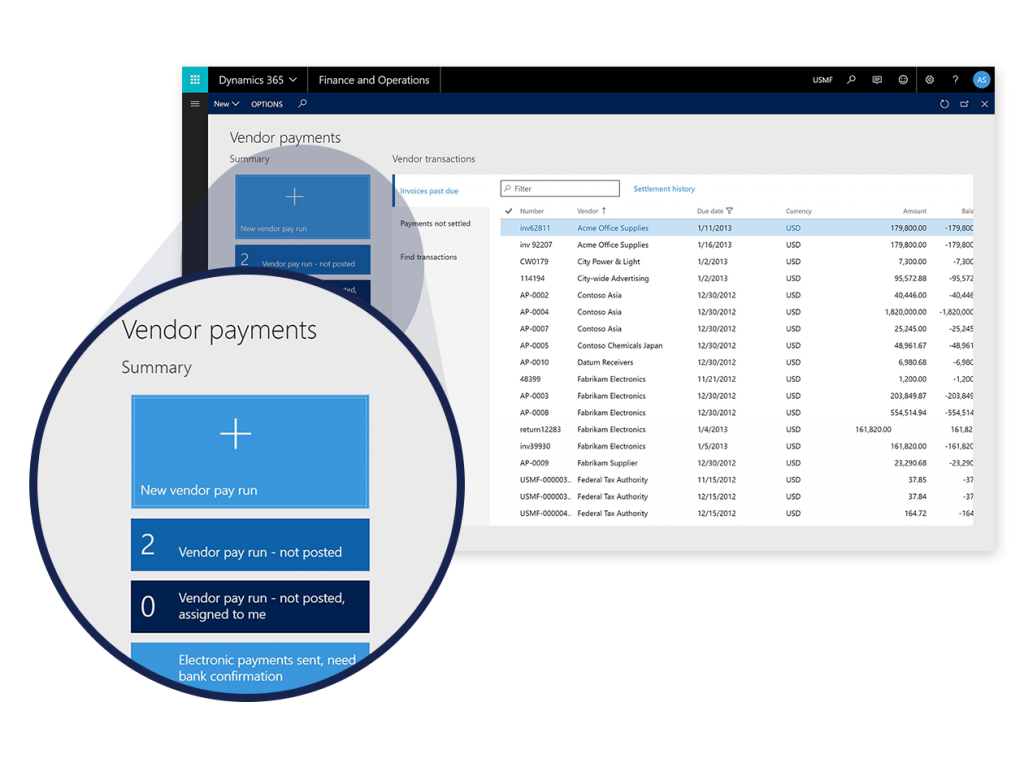Image resolution: width=1024 pixels, height=767 pixels.
Task: Click the open in new window icon
Action: [x=965, y=104]
